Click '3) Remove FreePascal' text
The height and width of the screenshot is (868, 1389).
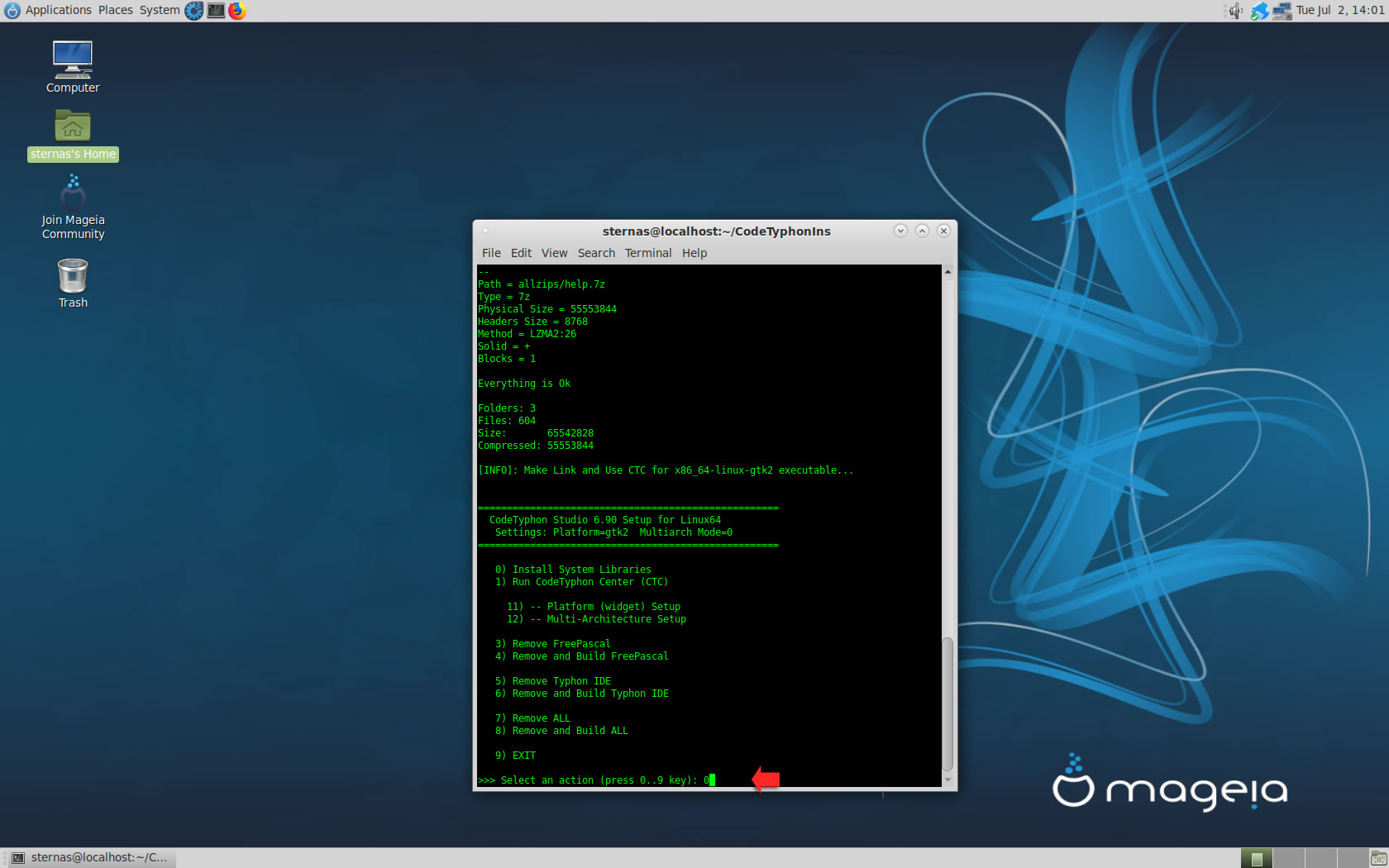tap(552, 644)
